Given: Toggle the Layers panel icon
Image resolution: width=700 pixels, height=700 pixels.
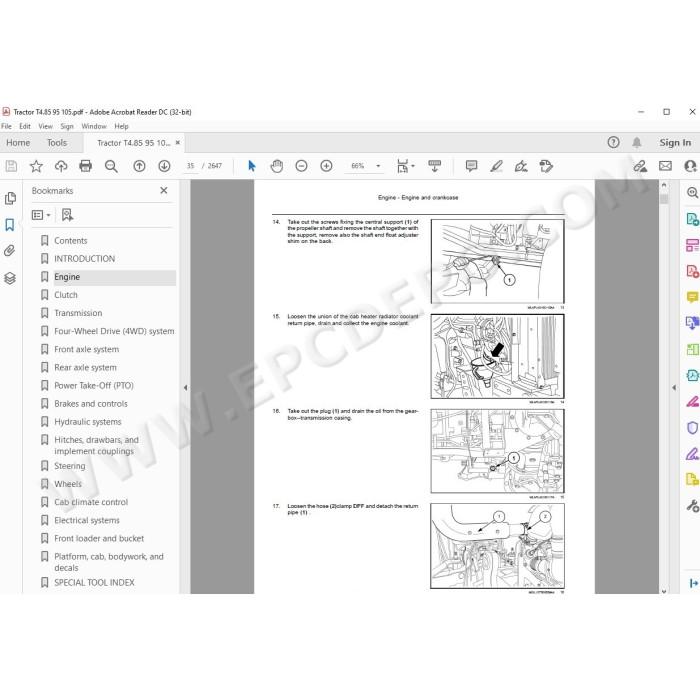Looking at the screenshot, I should tap(10, 278).
